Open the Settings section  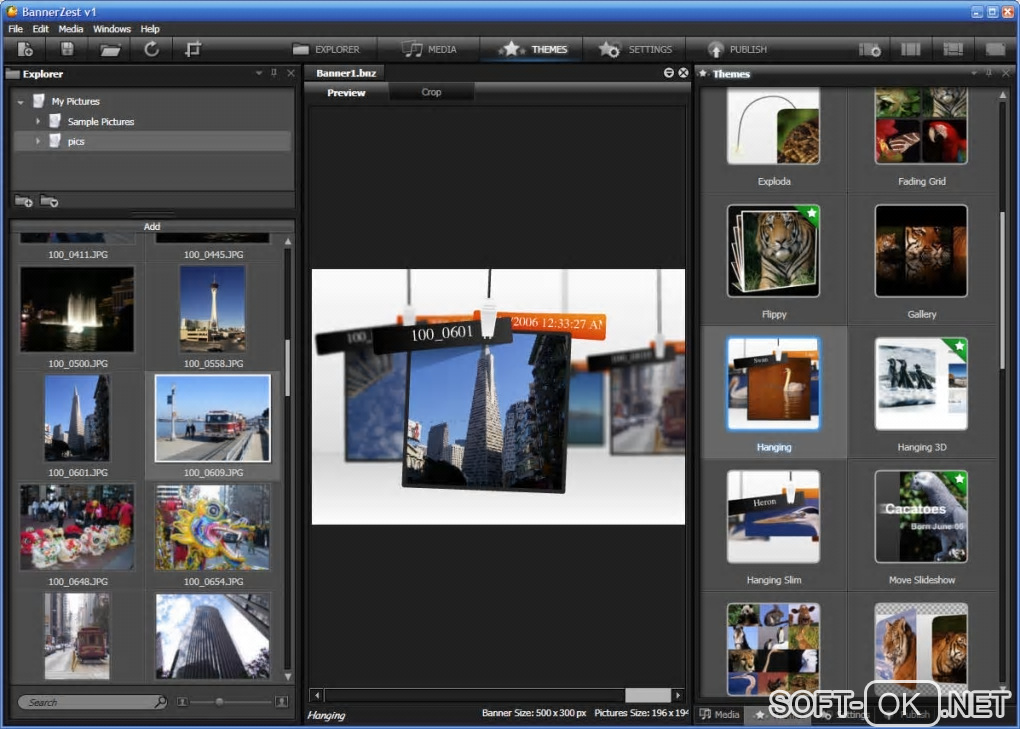click(x=636, y=49)
